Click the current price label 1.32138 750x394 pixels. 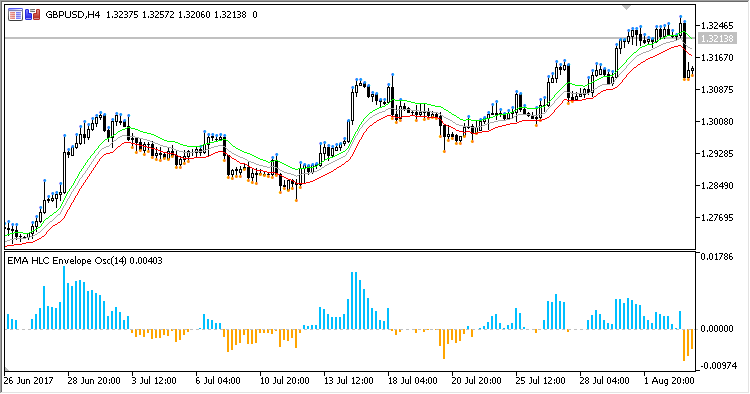[x=717, y=38]
